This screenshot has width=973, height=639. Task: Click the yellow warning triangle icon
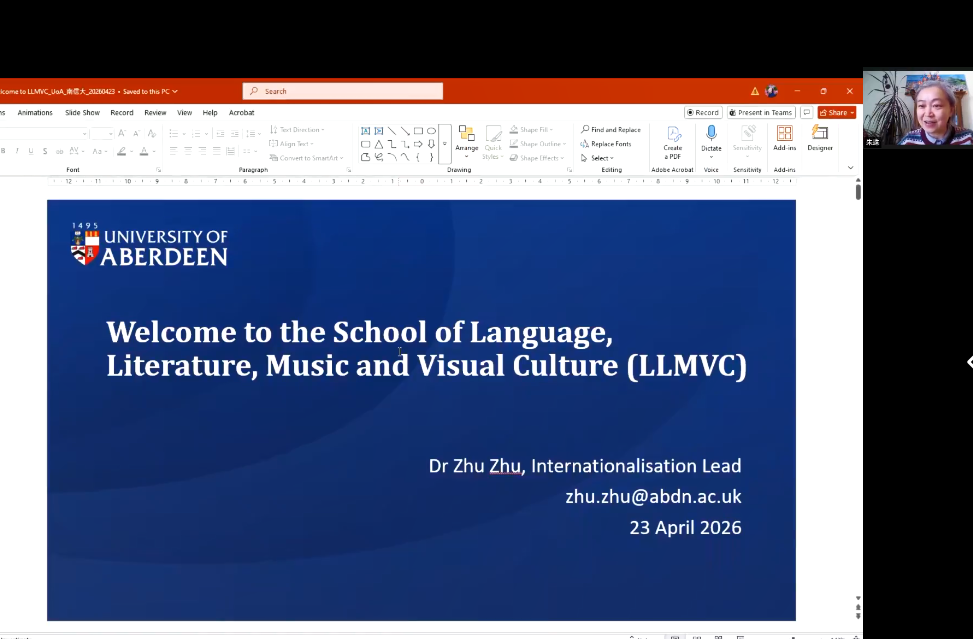(x=755, y=91)
